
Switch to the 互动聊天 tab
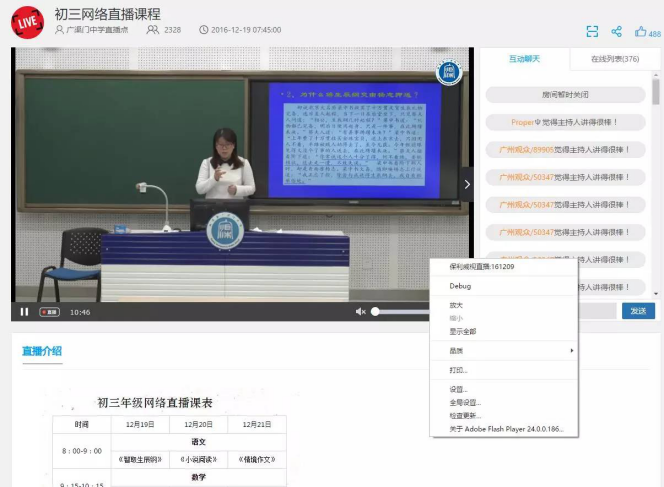click(x=525, y=59)
